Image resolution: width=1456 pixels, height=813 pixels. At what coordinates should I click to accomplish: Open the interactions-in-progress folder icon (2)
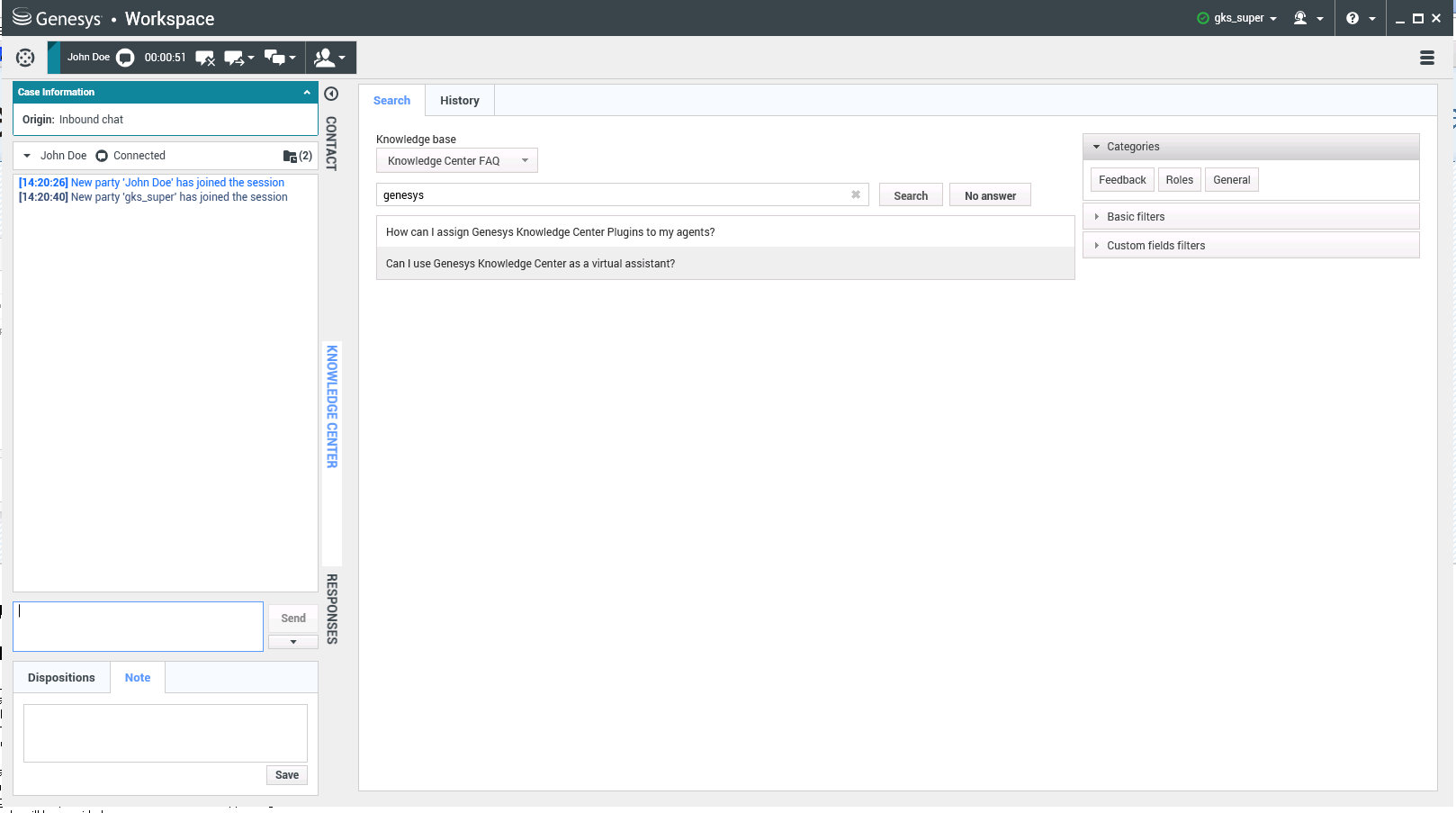pyautogui.click(x=297, y=156)
